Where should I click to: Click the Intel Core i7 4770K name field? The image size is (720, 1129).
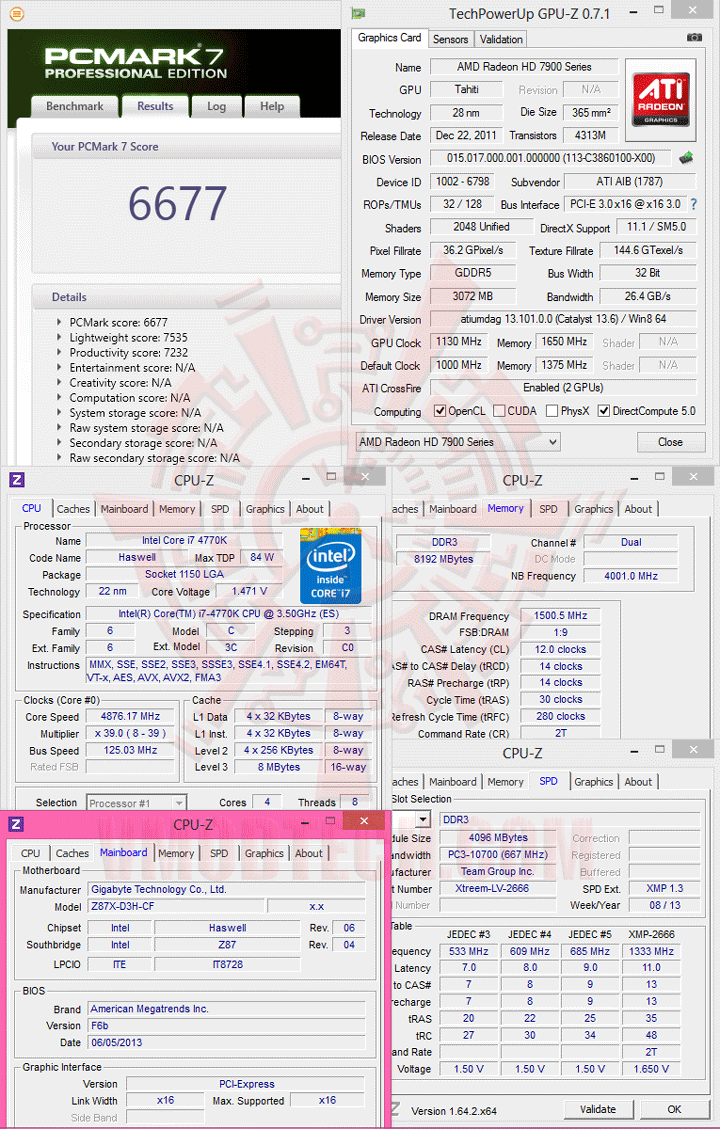point(184,540)
